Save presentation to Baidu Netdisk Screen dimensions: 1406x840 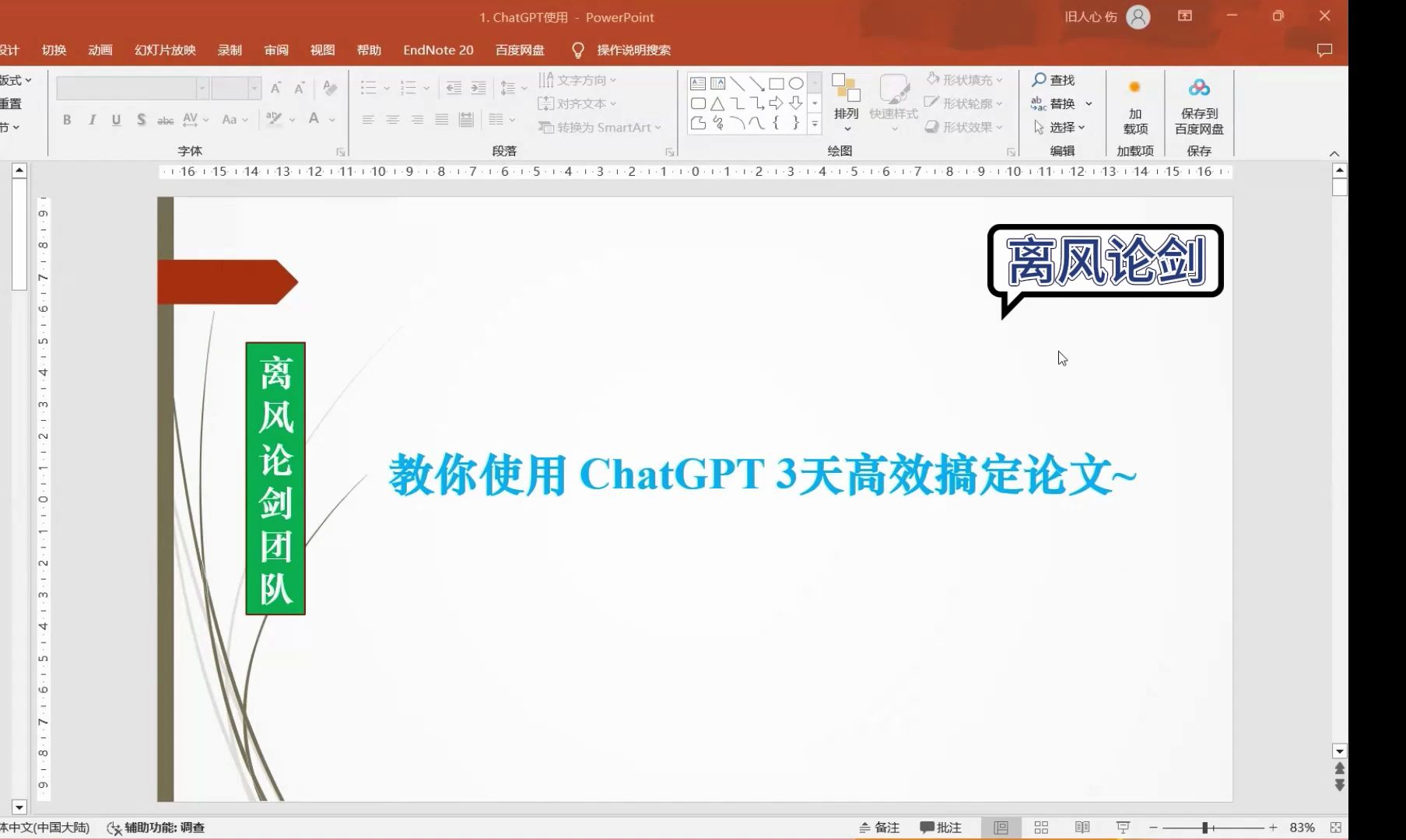point(1199,106)
